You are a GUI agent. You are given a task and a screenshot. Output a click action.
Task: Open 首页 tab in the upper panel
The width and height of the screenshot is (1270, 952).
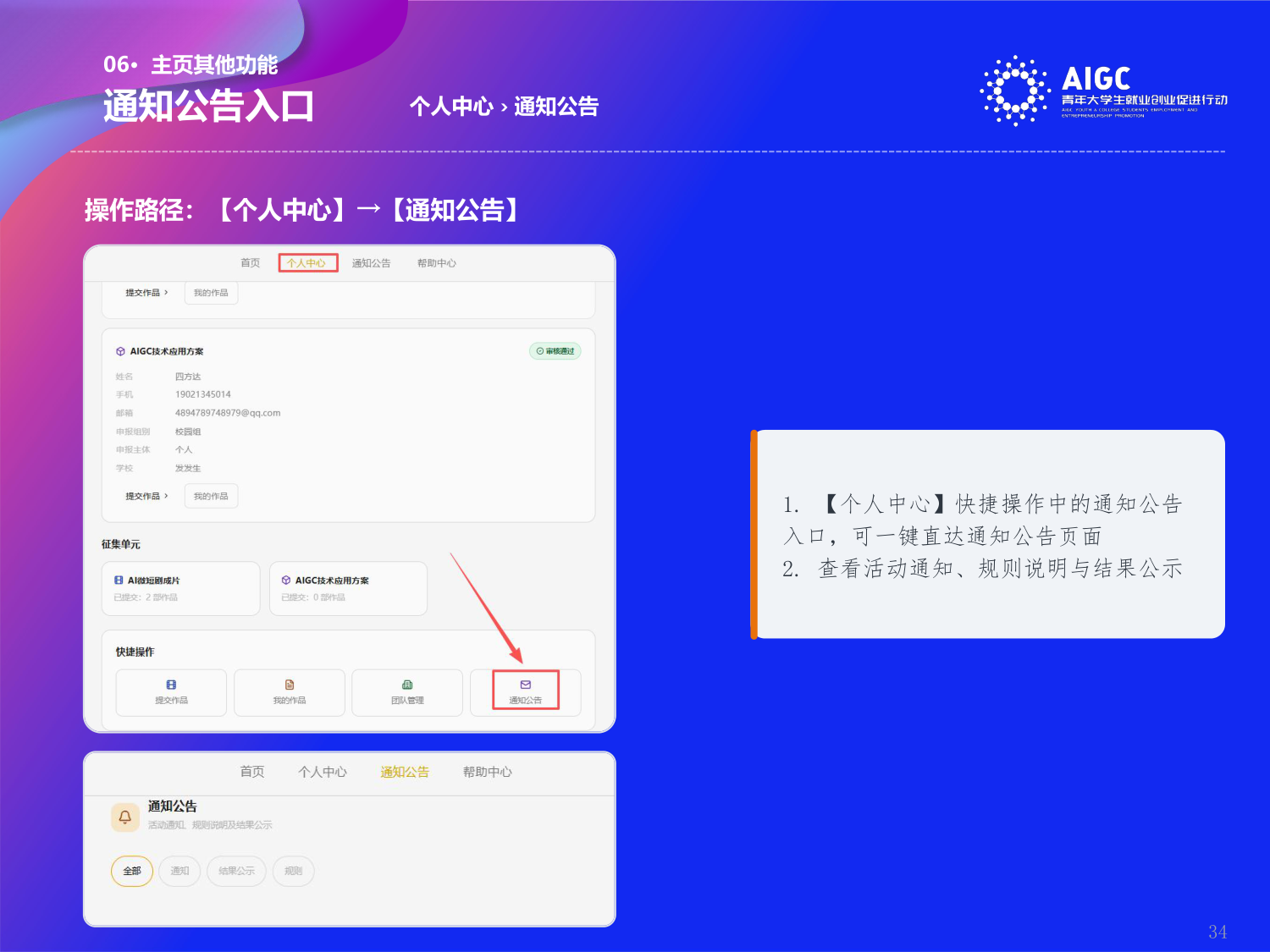[x=251, y=263]
